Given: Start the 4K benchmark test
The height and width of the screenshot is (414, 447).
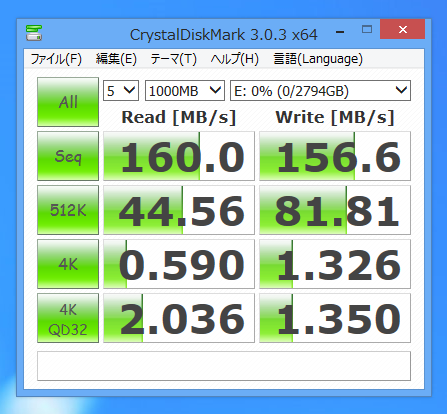Looking at the screenshot, I should pyautogui.click(x=68, y=264).
